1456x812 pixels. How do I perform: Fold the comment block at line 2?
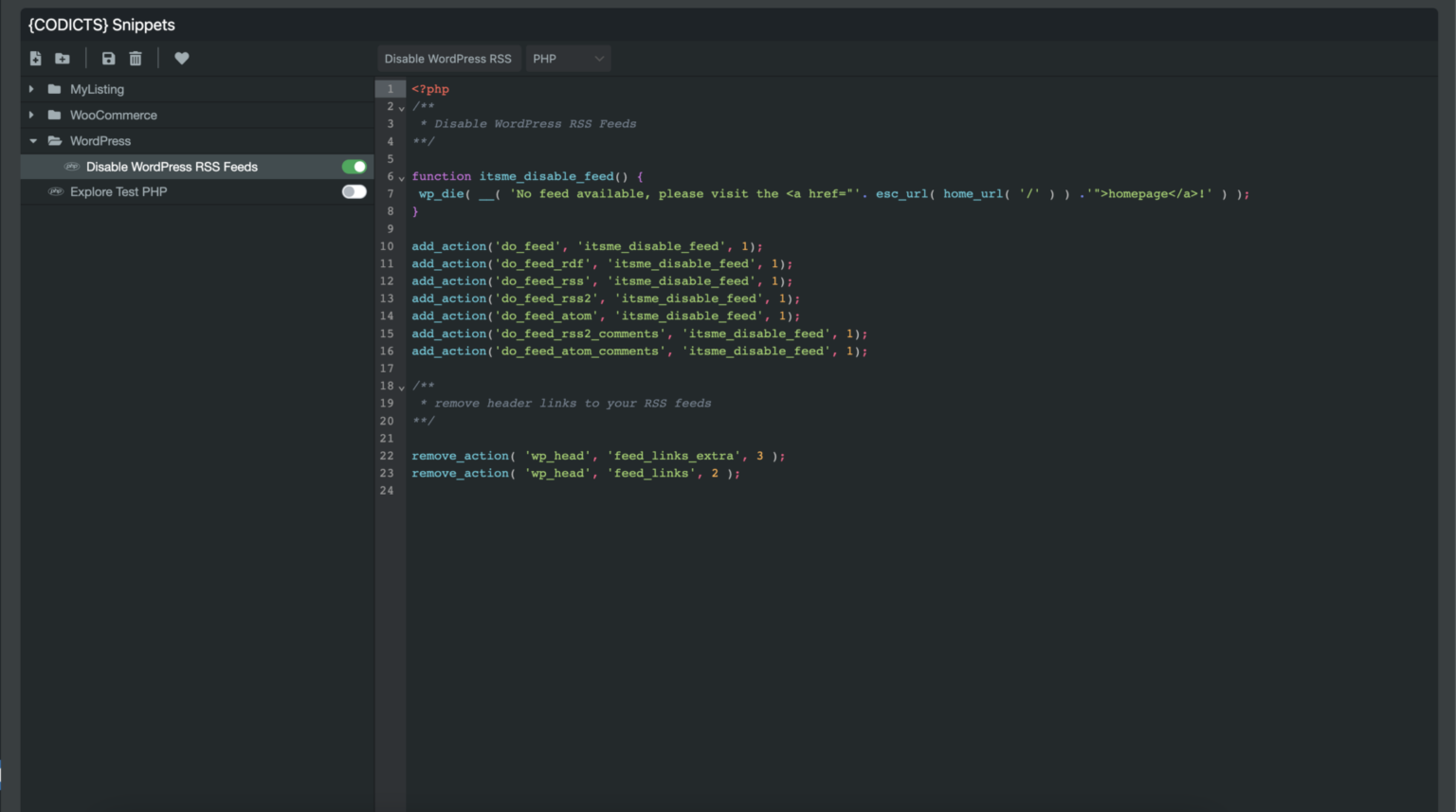coord(402,108)
